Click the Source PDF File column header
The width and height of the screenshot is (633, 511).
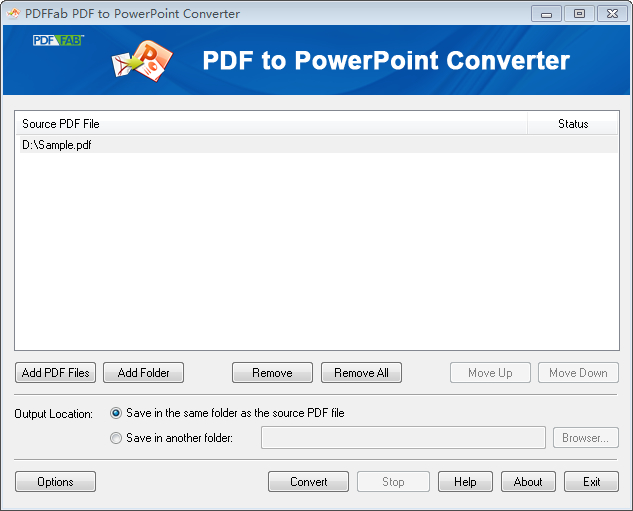(271, 124)
